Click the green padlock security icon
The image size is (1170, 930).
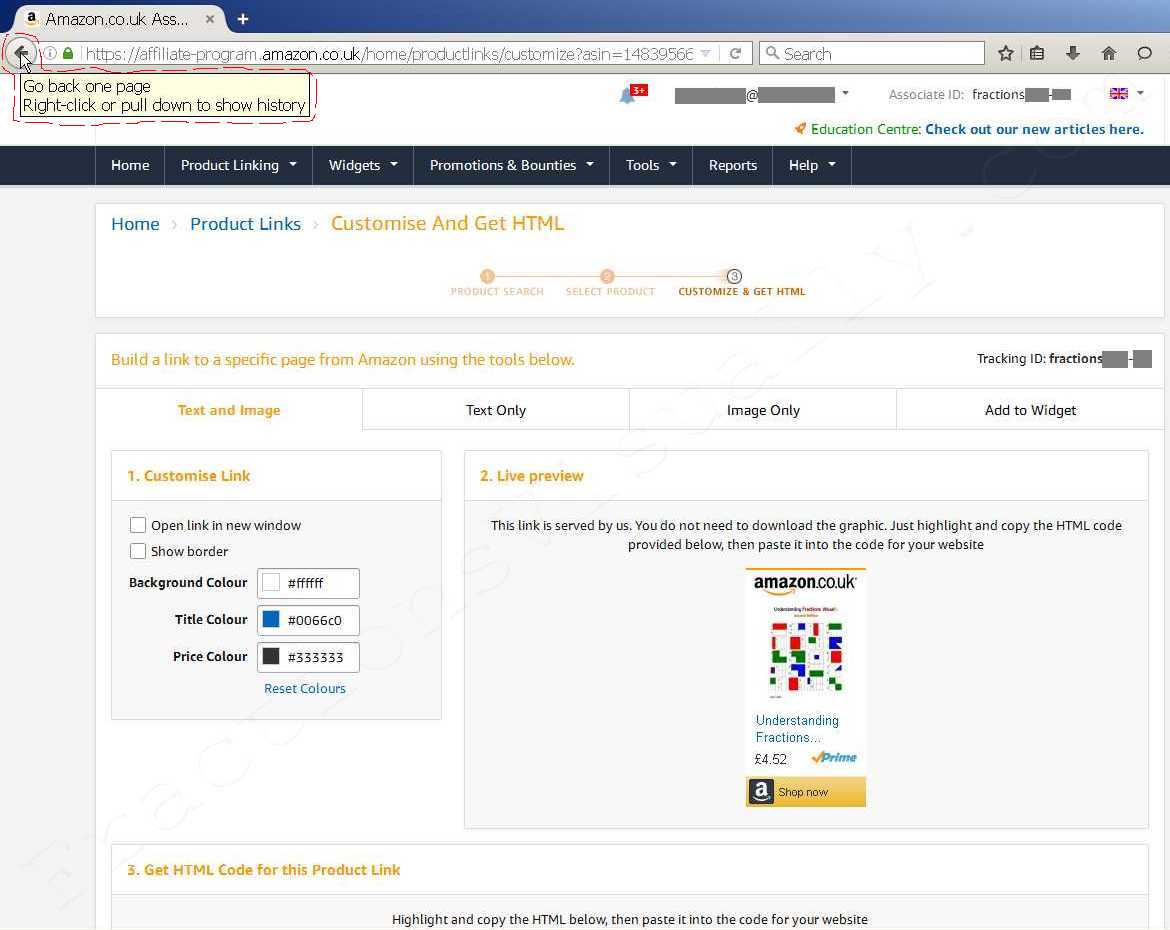[68, 53]
